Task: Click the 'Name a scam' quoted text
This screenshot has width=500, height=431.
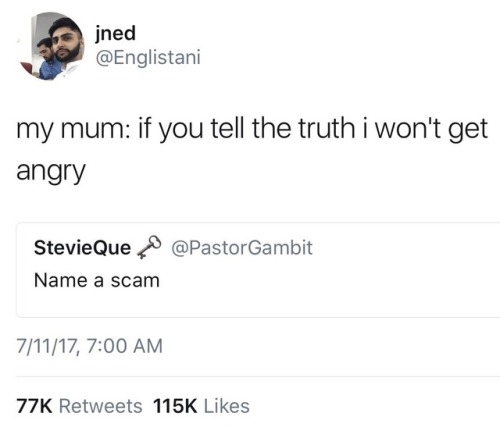Action: click(x=97, y=280)
